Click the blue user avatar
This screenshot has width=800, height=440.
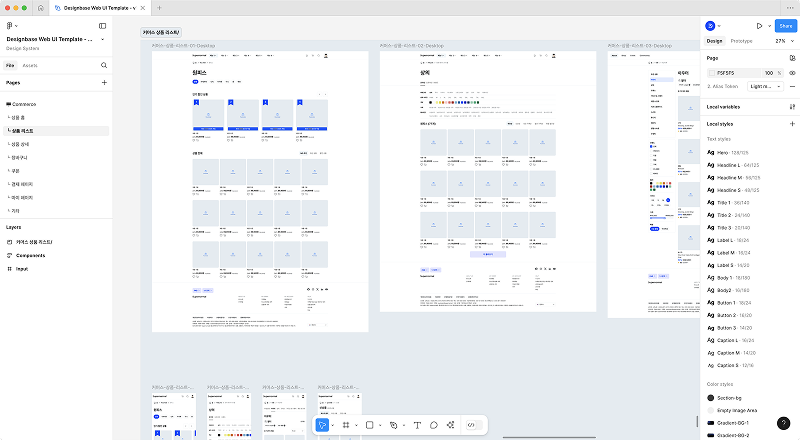coord(710,26)
